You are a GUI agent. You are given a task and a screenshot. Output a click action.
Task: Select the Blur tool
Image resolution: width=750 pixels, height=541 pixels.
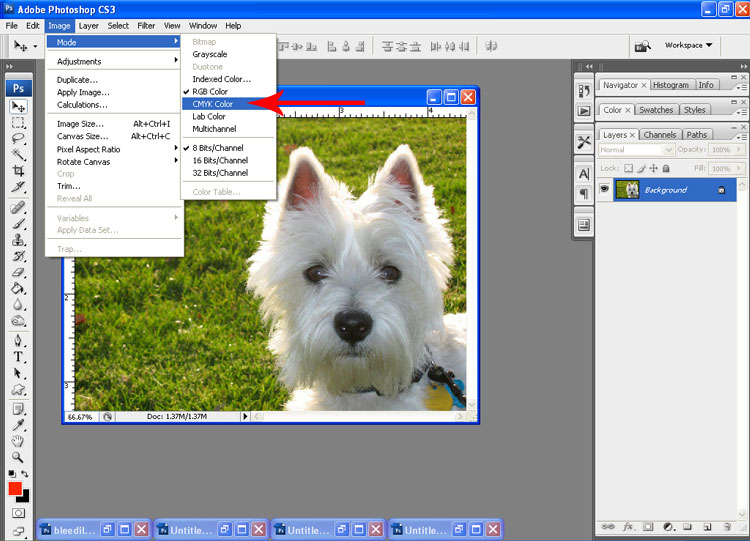(x=18, y=304)
